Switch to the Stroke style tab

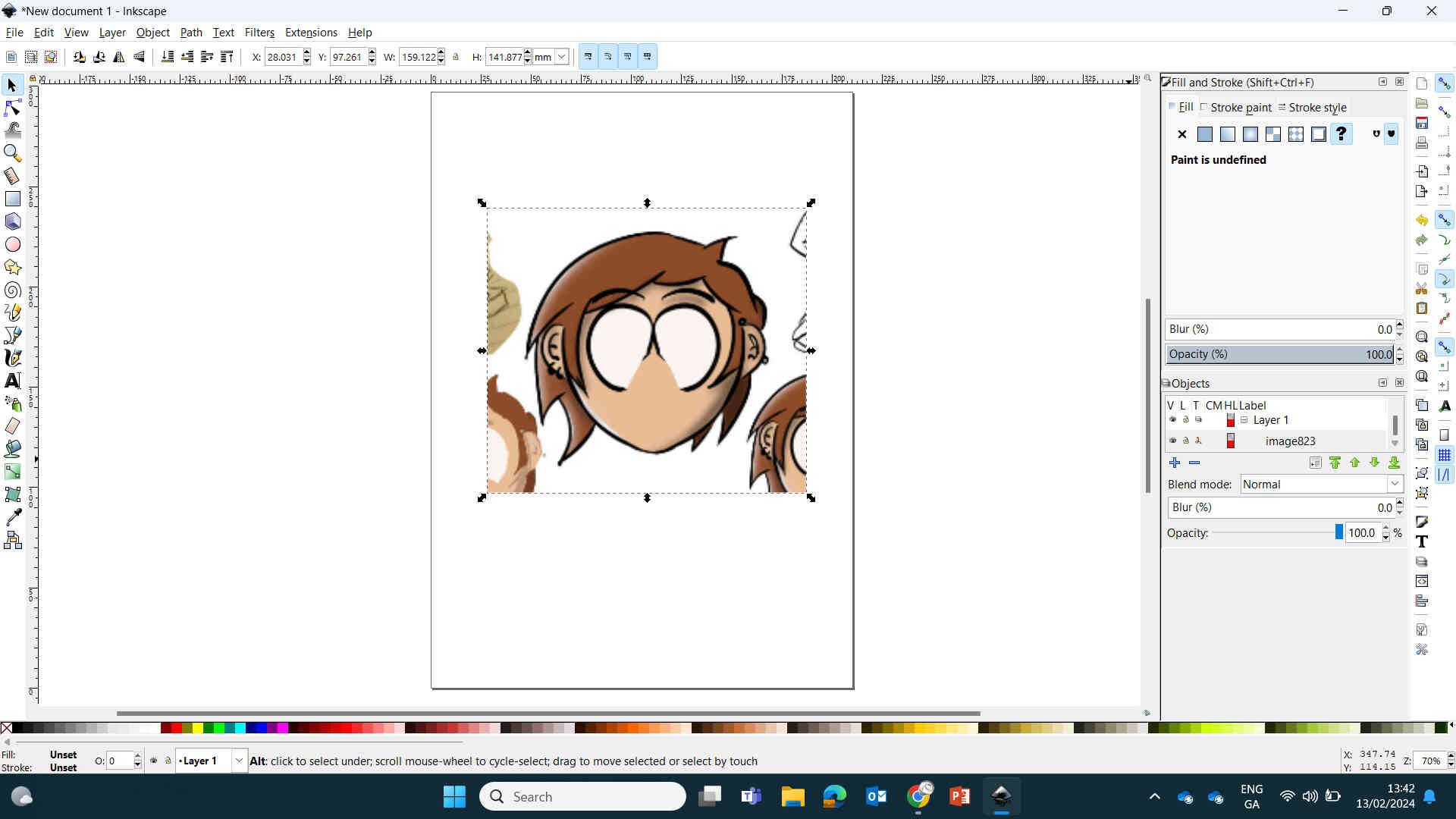[x=1313, y=107]
